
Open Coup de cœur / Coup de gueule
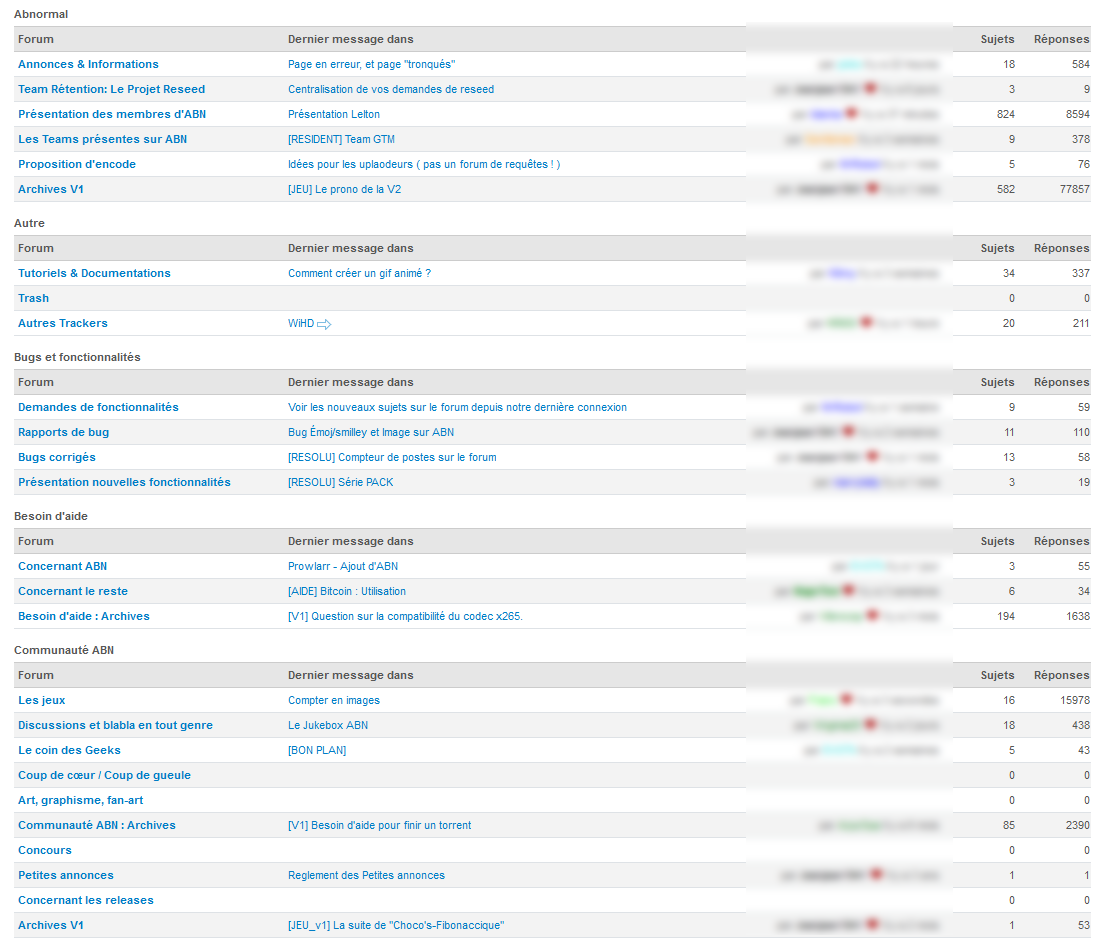(x=104, y=776)
